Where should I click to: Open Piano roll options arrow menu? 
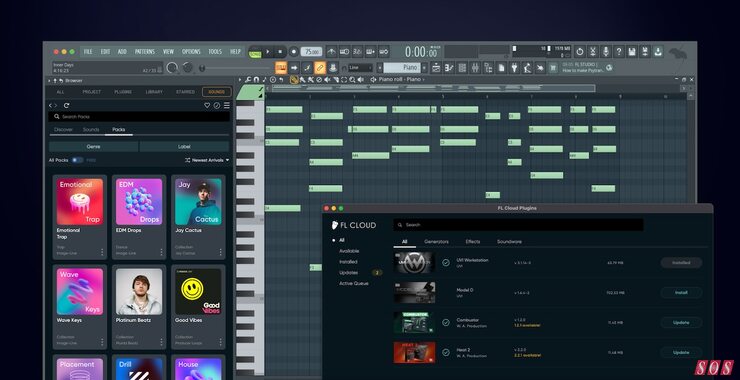[240, 80]
